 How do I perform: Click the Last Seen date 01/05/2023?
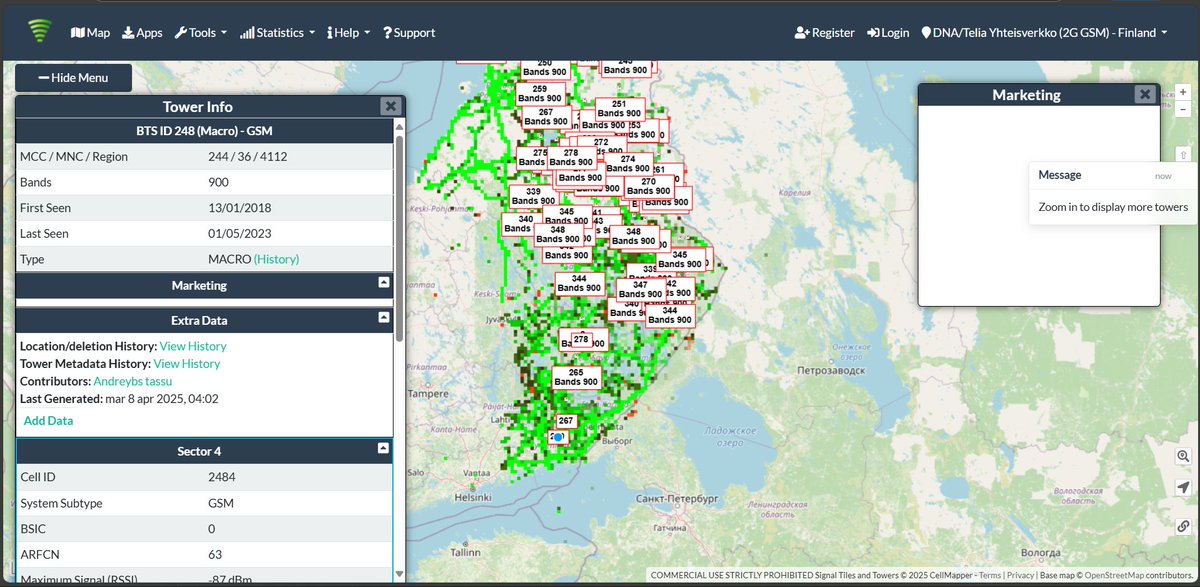240,234
